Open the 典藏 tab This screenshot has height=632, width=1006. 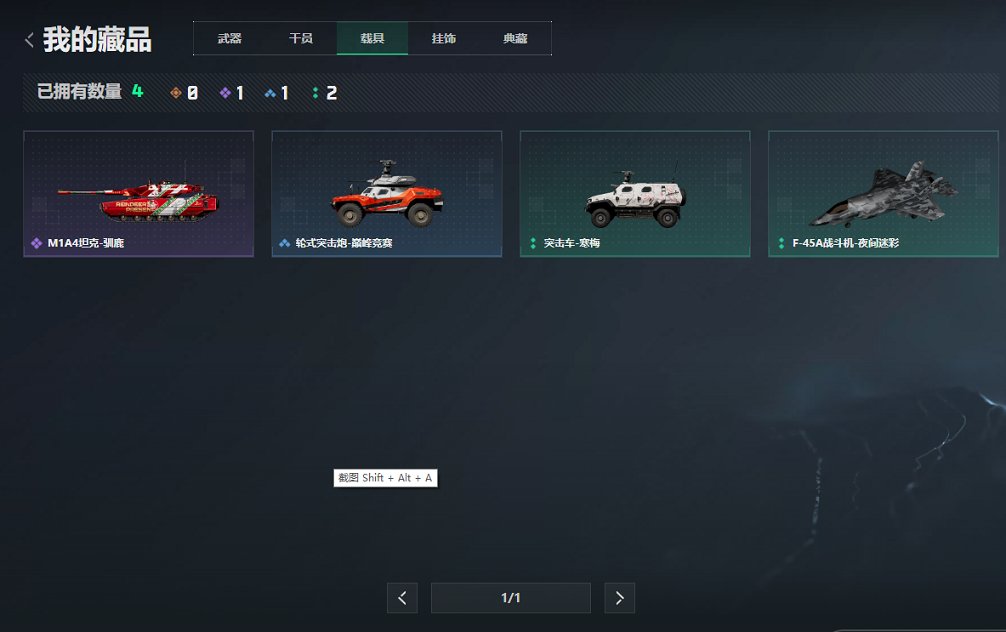[x=515, y=38]
